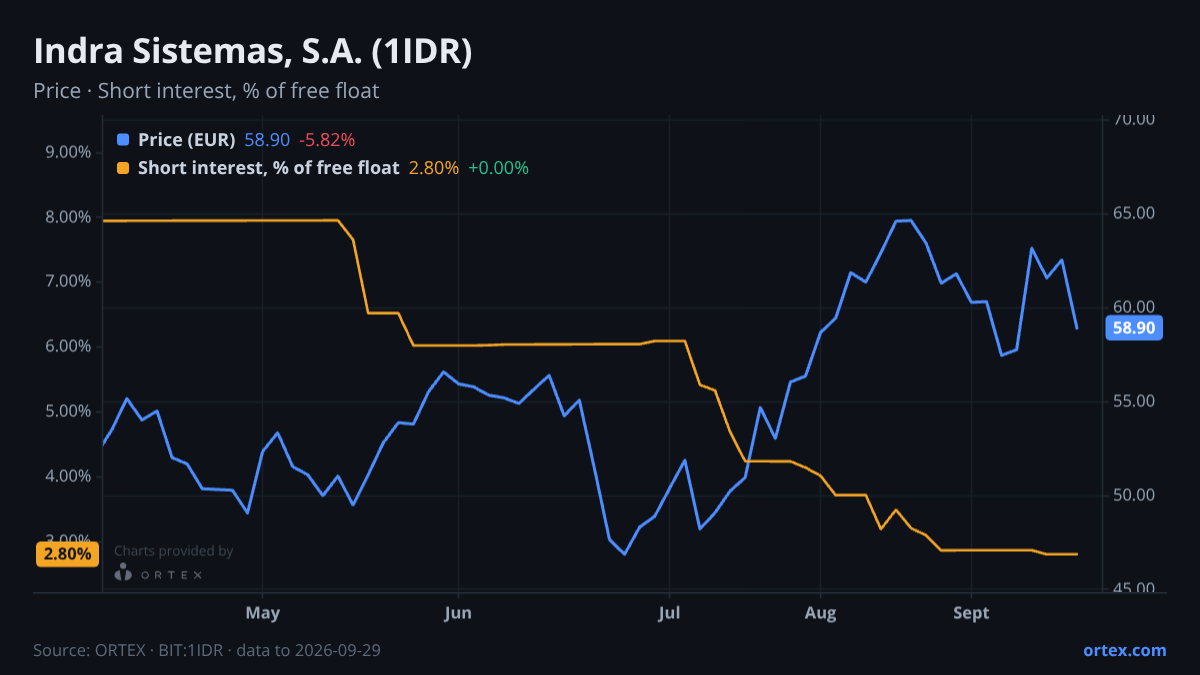Click the Jul x-axis label

point(670,613)
